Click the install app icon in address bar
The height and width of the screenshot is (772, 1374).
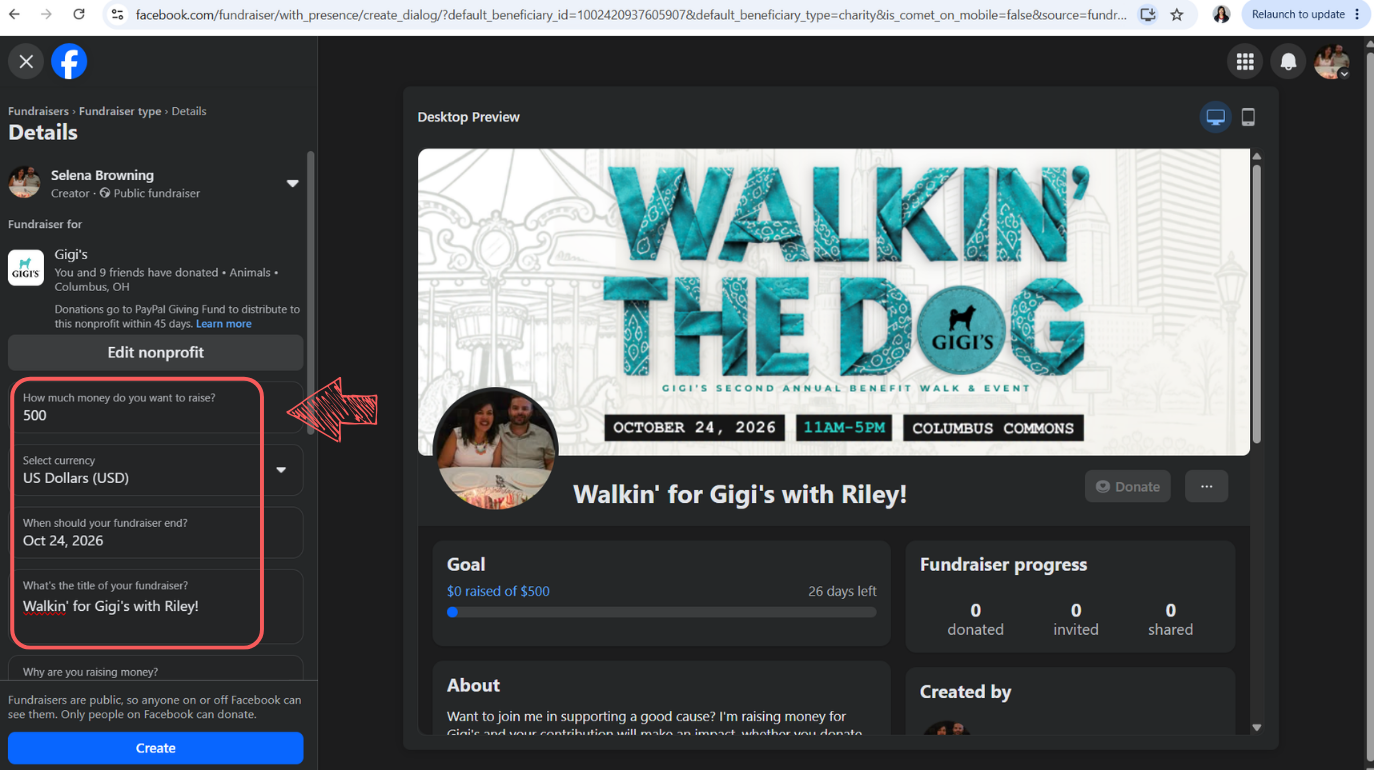(1148, 15)
